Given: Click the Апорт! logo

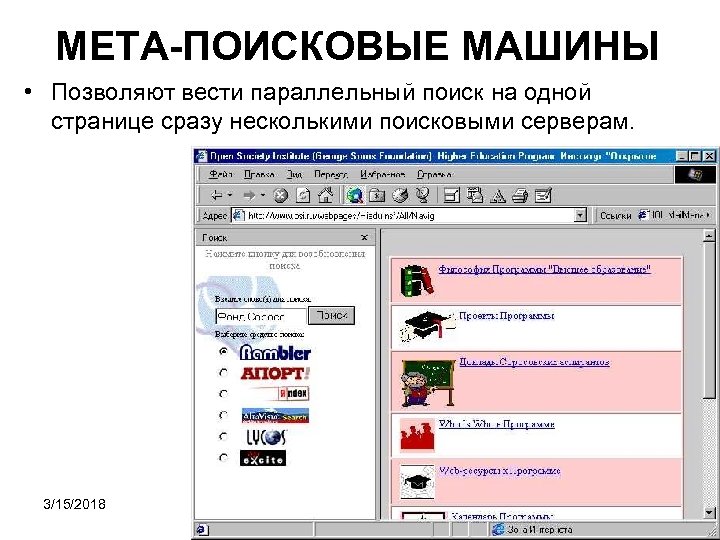Looking at the screenshot, I should pyautogui.click(x=275, y=373).
